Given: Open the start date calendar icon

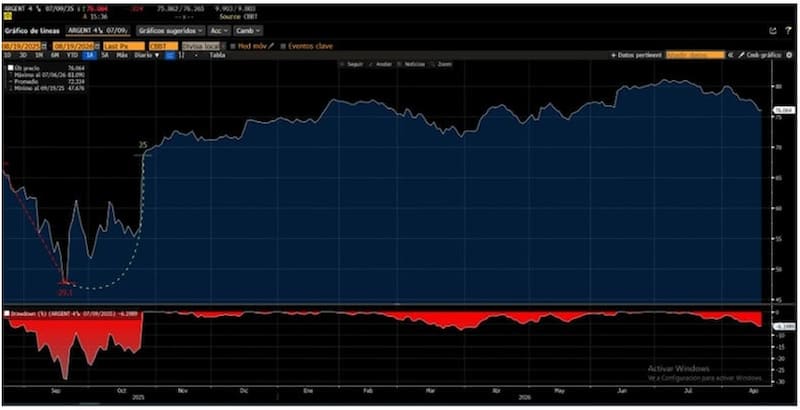Looking at the screenshot, I should pos(44,46).
